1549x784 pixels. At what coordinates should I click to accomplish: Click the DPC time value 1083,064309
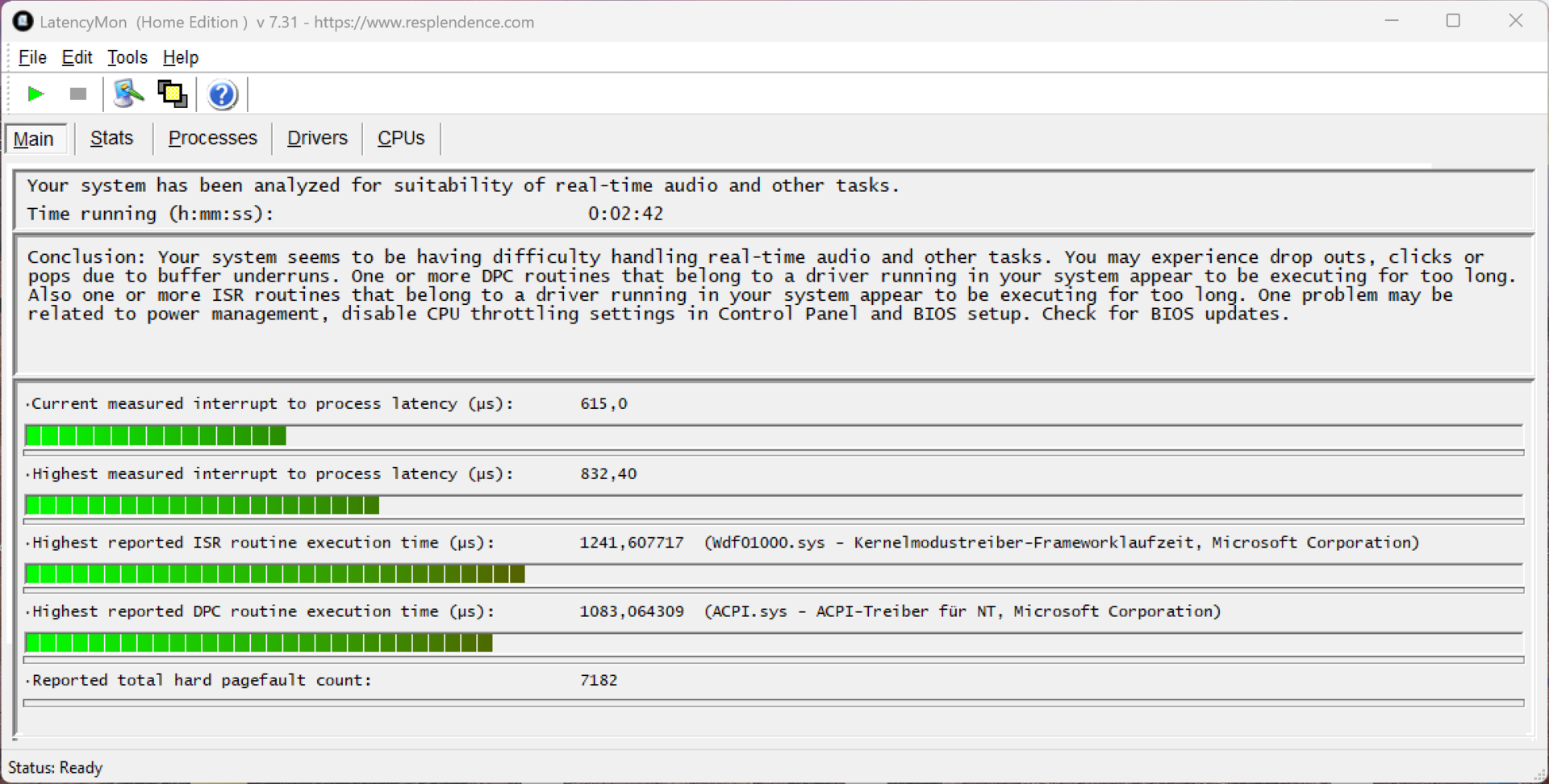click(632, 611)
